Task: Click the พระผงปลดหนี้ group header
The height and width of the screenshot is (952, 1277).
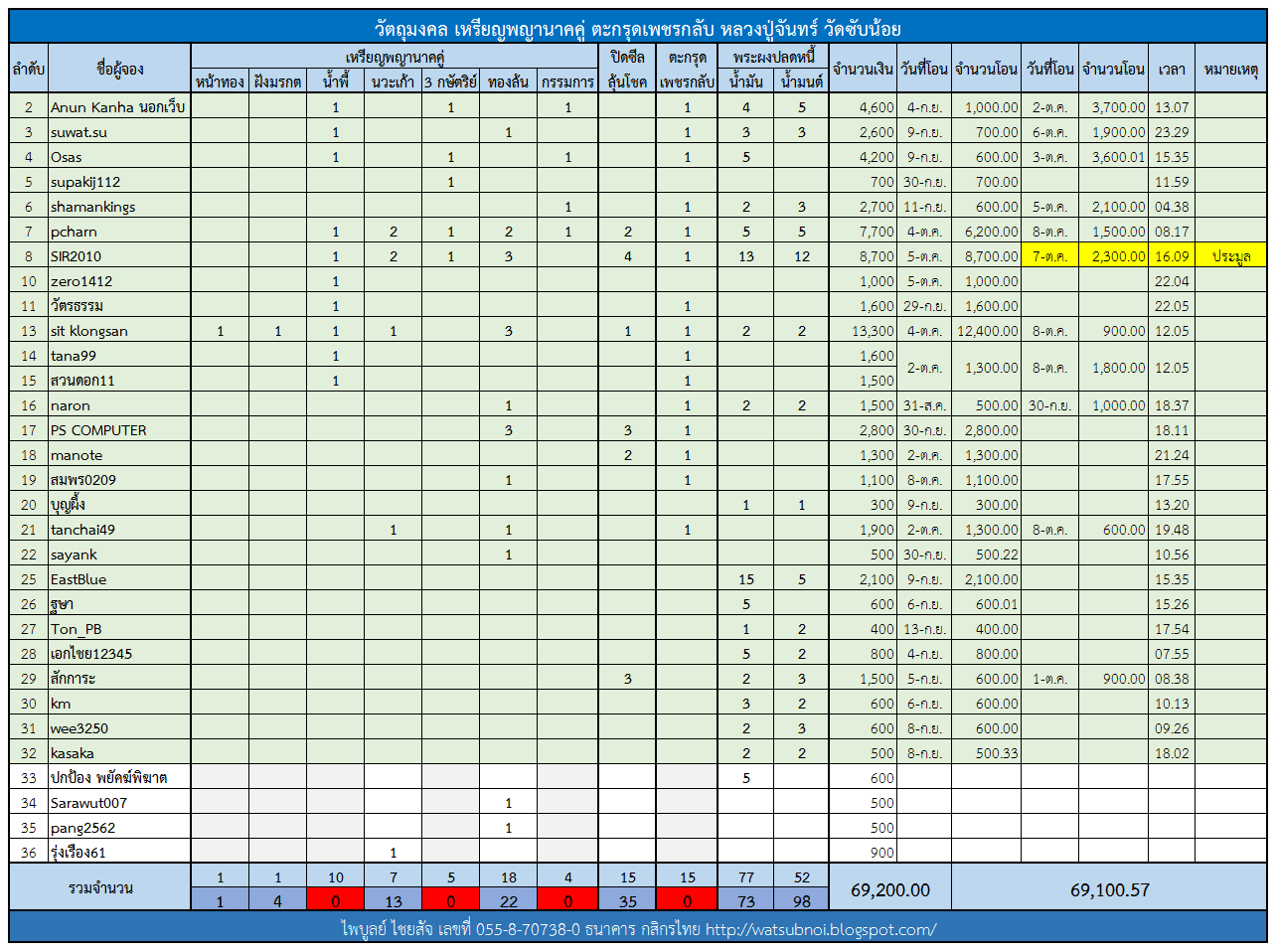Action: 773,57
